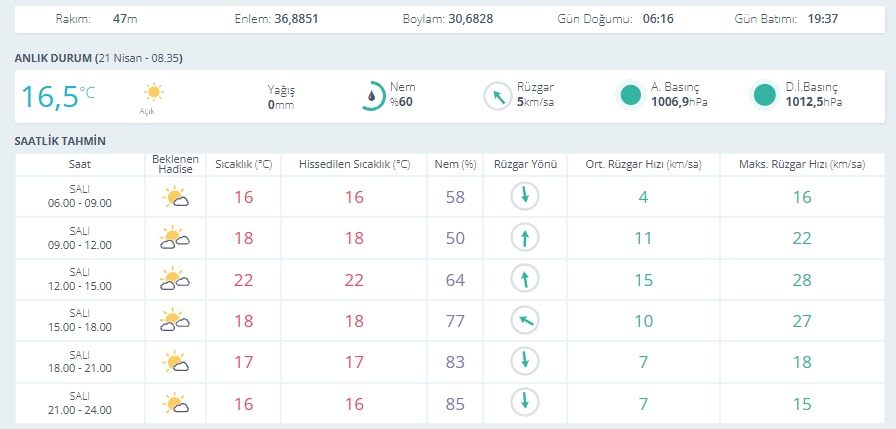Click the 'SAATLİK TAHMİN' section heading
The height and width of the screenshot is (429, 896).
[60, 141]
